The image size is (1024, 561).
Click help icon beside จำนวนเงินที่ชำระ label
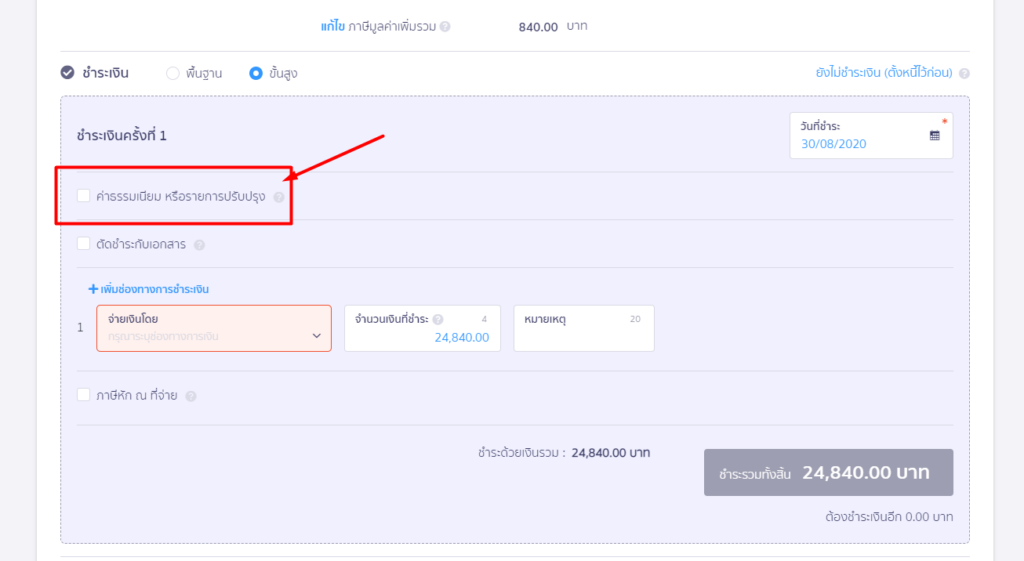tap(438, 319)
